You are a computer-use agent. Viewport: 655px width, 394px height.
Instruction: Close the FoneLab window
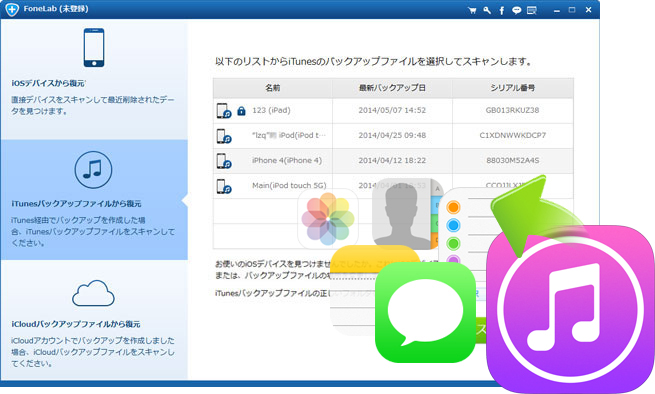(x=588, y=10)
